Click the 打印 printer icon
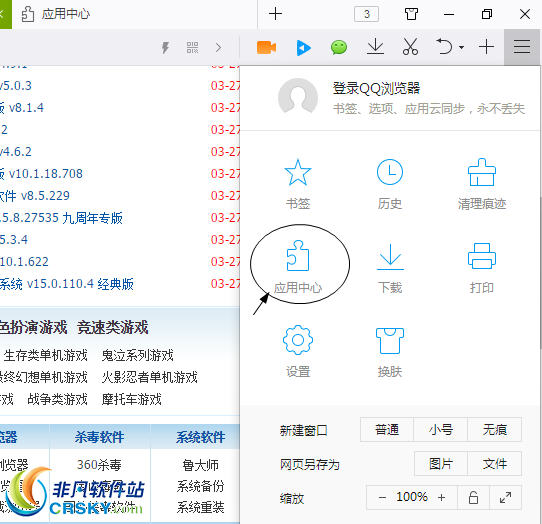Screen dimensions: 542x524 click(482, 256)
